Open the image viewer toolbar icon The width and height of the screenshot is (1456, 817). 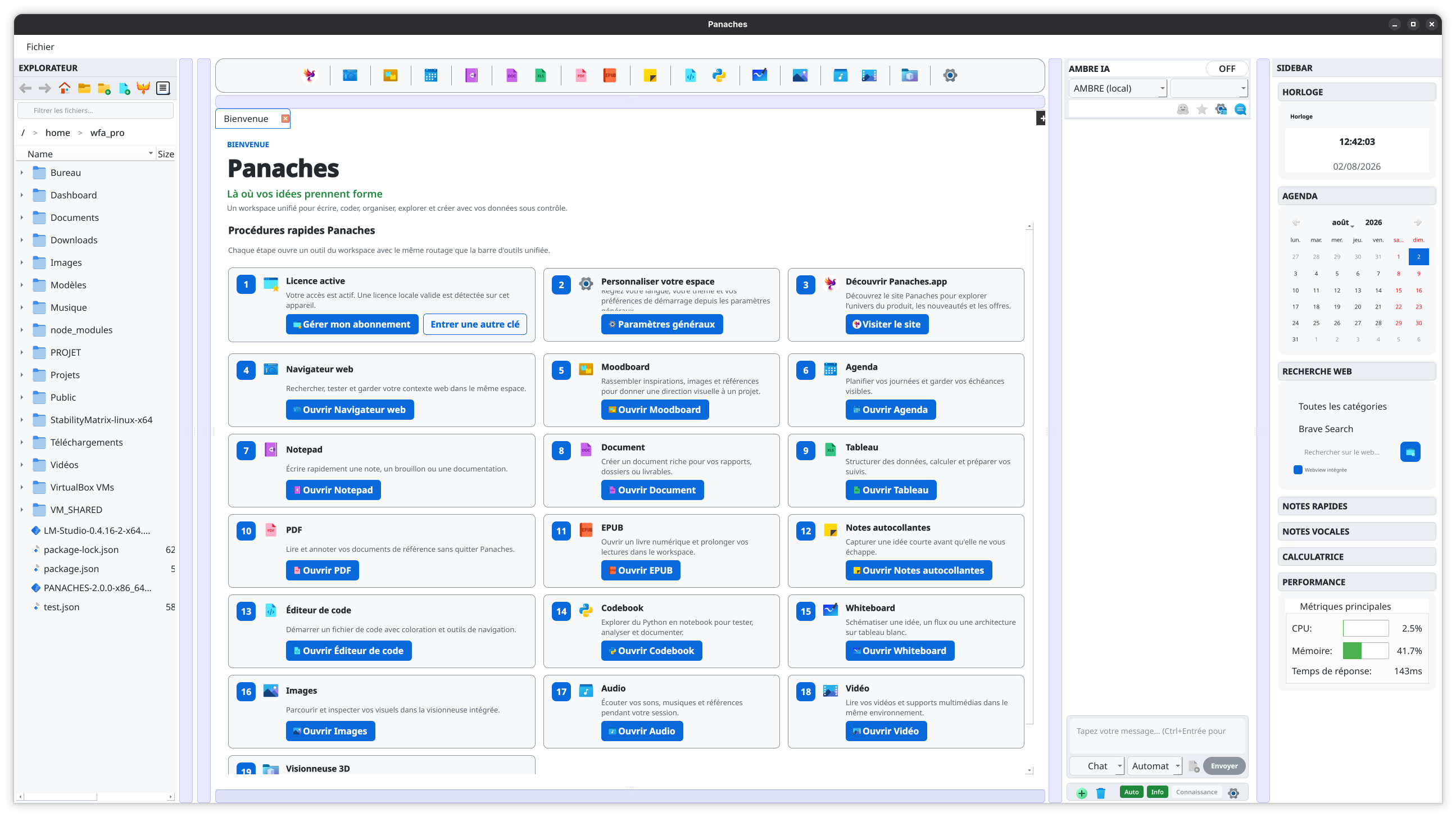(x=800, y=75)
